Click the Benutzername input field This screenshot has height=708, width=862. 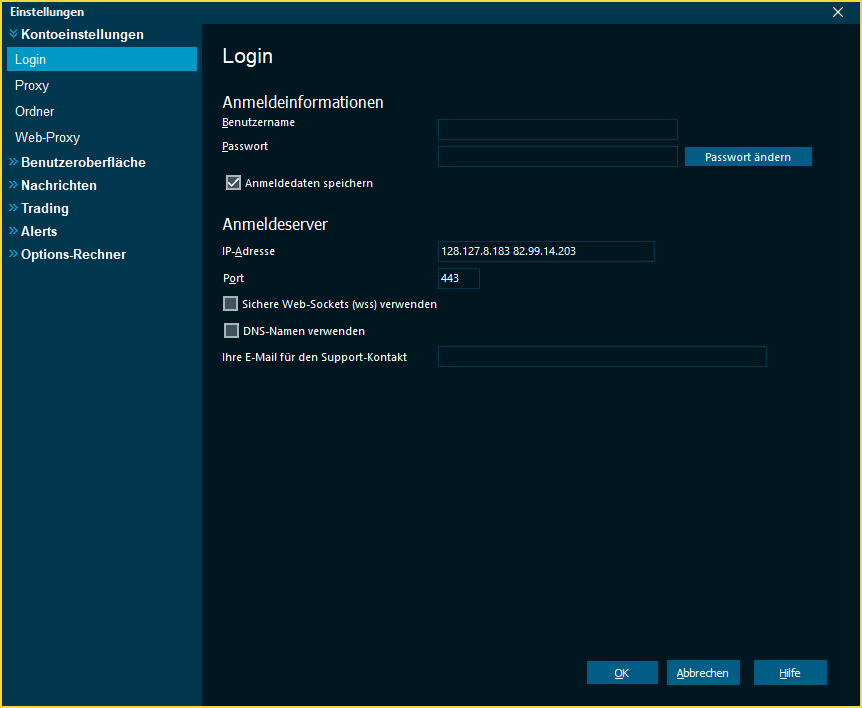tap(557, 129)
